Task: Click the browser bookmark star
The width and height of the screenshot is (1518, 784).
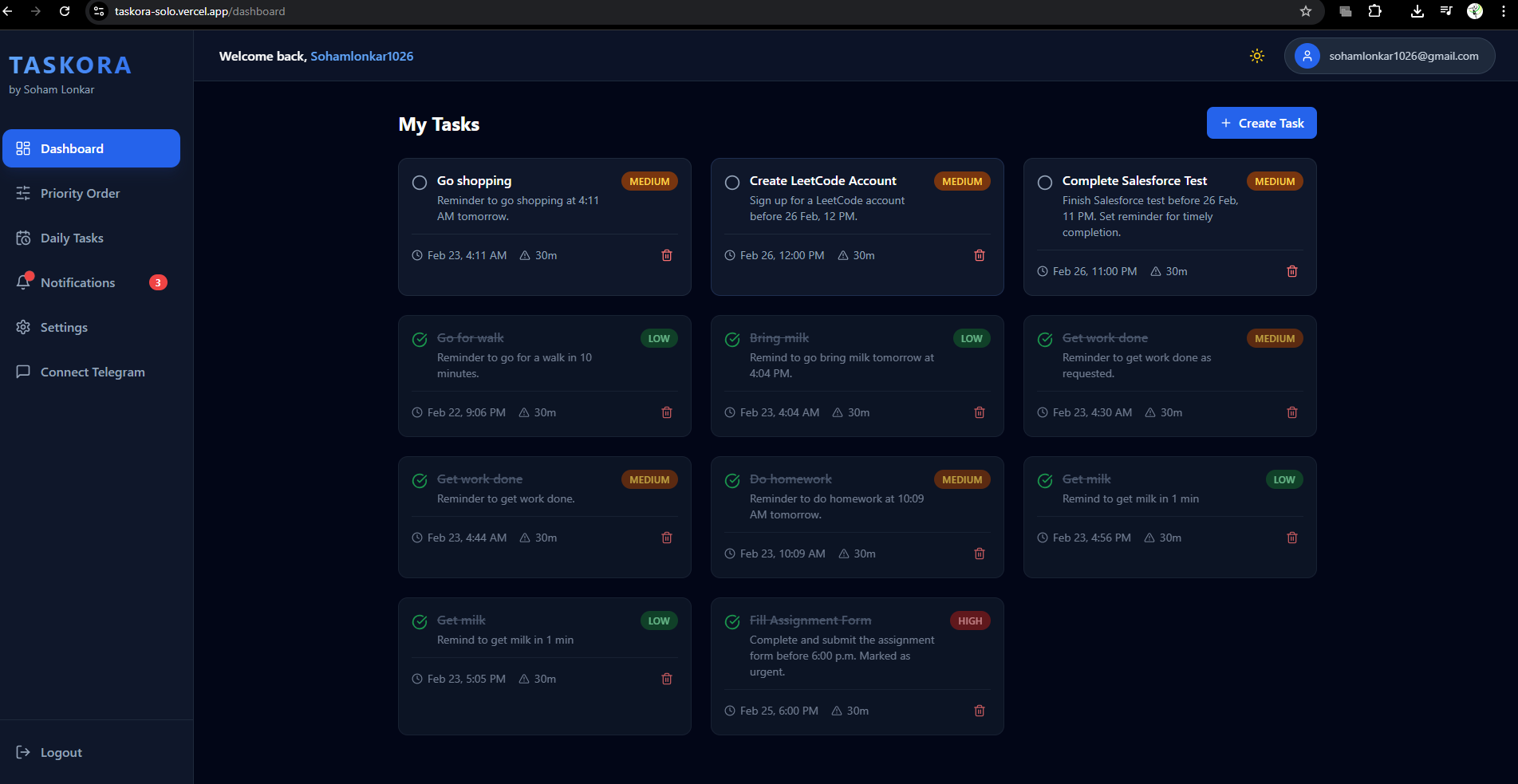Action: pos(1305,12)
